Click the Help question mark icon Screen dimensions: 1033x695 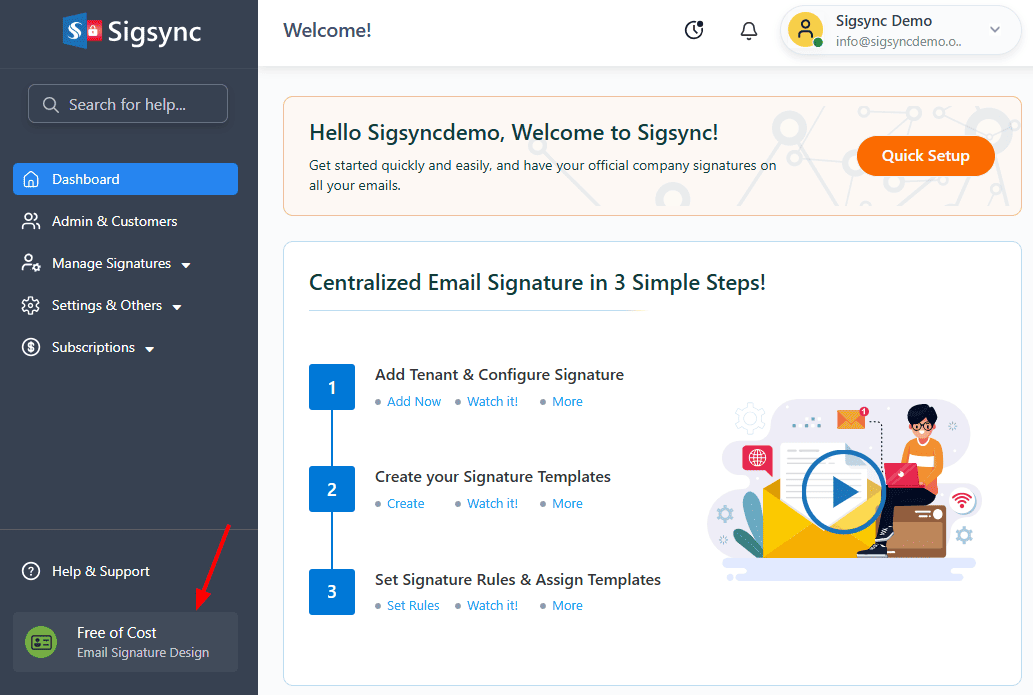click(x=31, y=571)
